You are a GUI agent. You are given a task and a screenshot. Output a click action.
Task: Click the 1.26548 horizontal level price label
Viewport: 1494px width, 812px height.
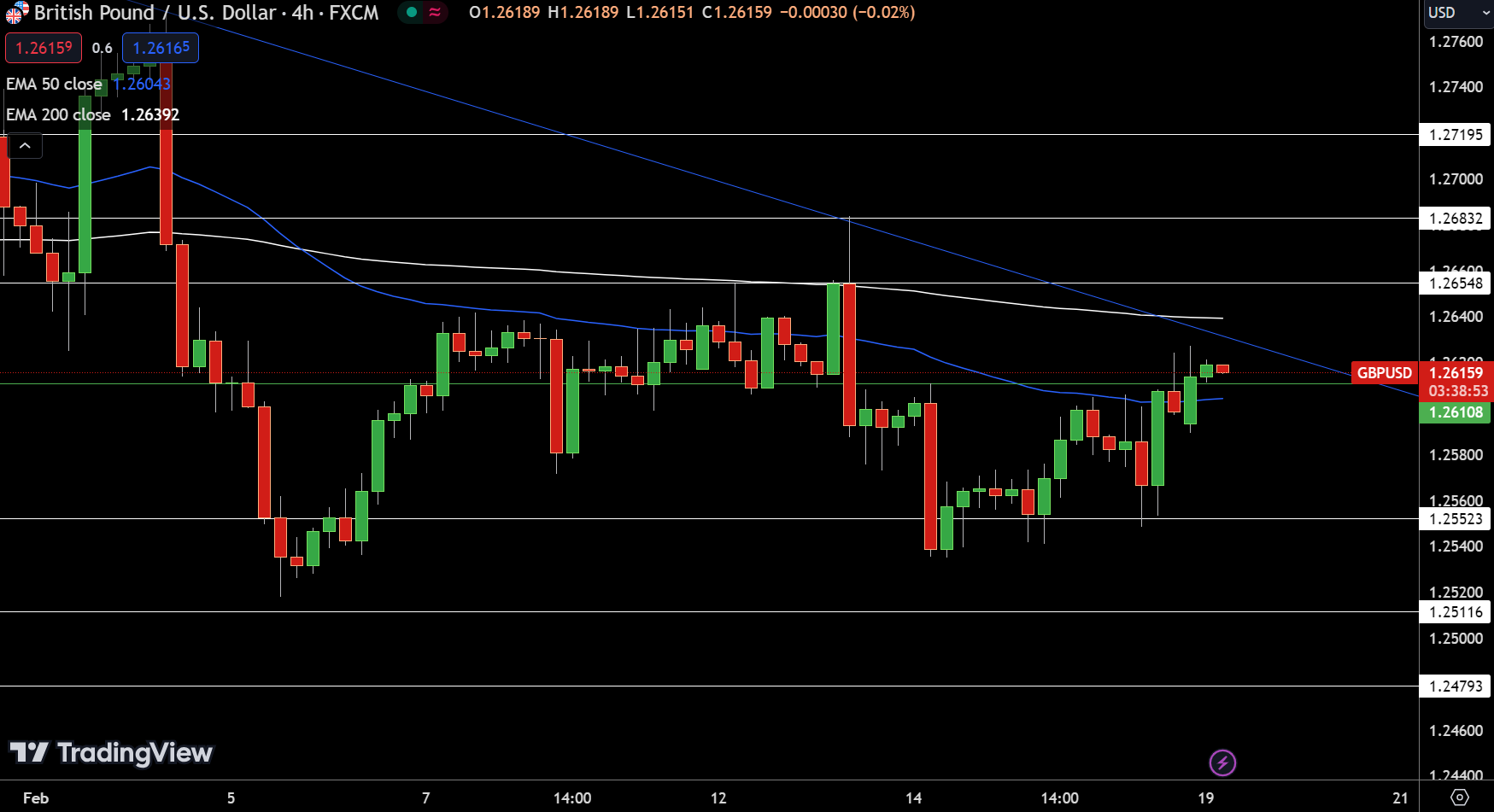pyautogui.click(x=1456, y=283)
